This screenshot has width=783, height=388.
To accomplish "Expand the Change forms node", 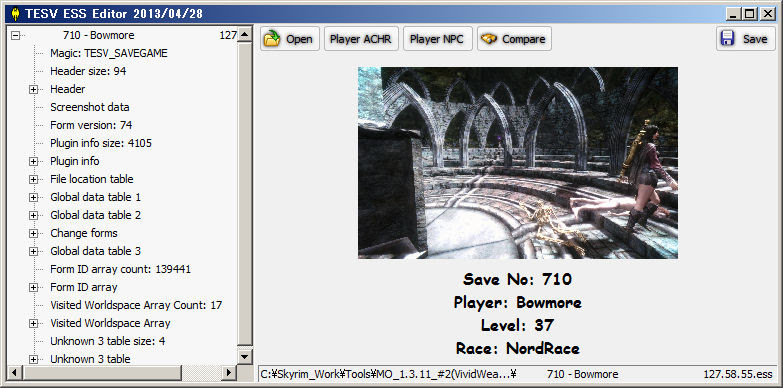I will click(x=33, y=233).
